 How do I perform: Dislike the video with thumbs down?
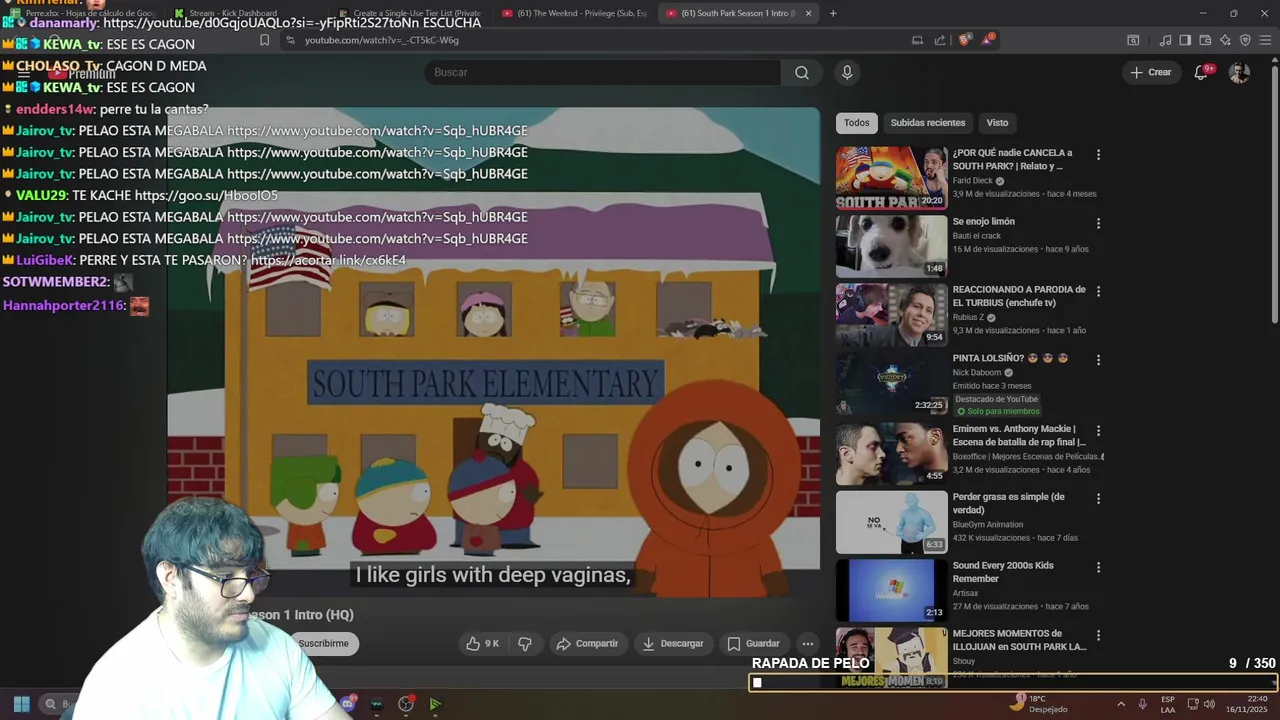(x=525, y=644)
